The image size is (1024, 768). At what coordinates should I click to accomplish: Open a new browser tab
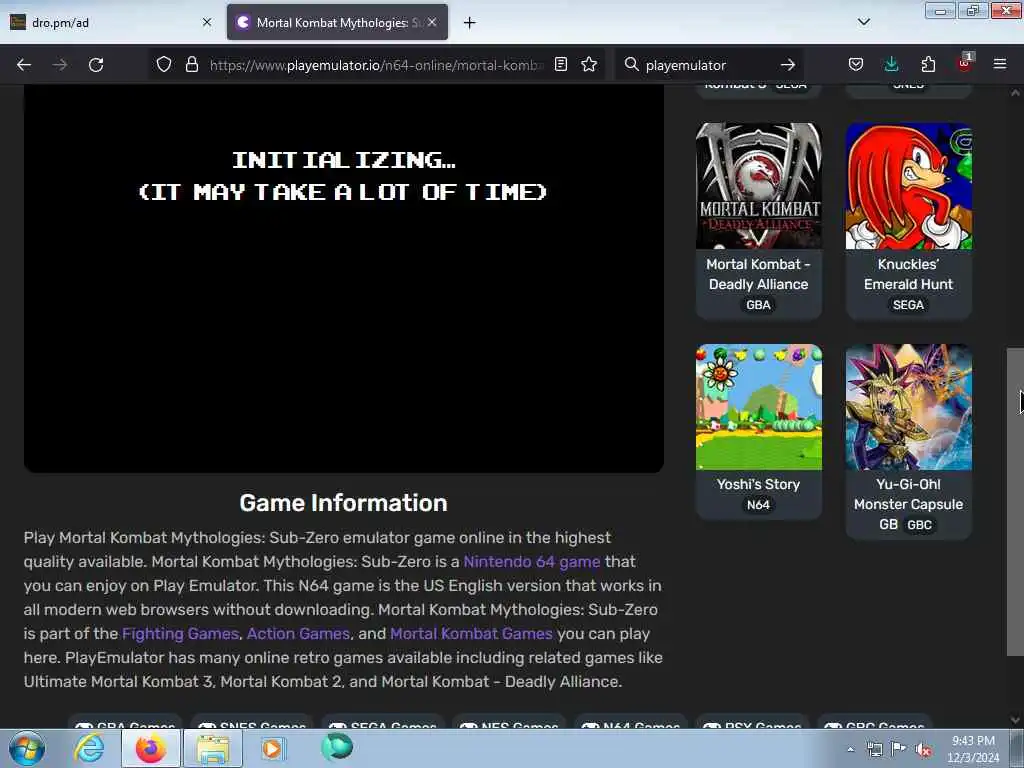click(470, 23)
